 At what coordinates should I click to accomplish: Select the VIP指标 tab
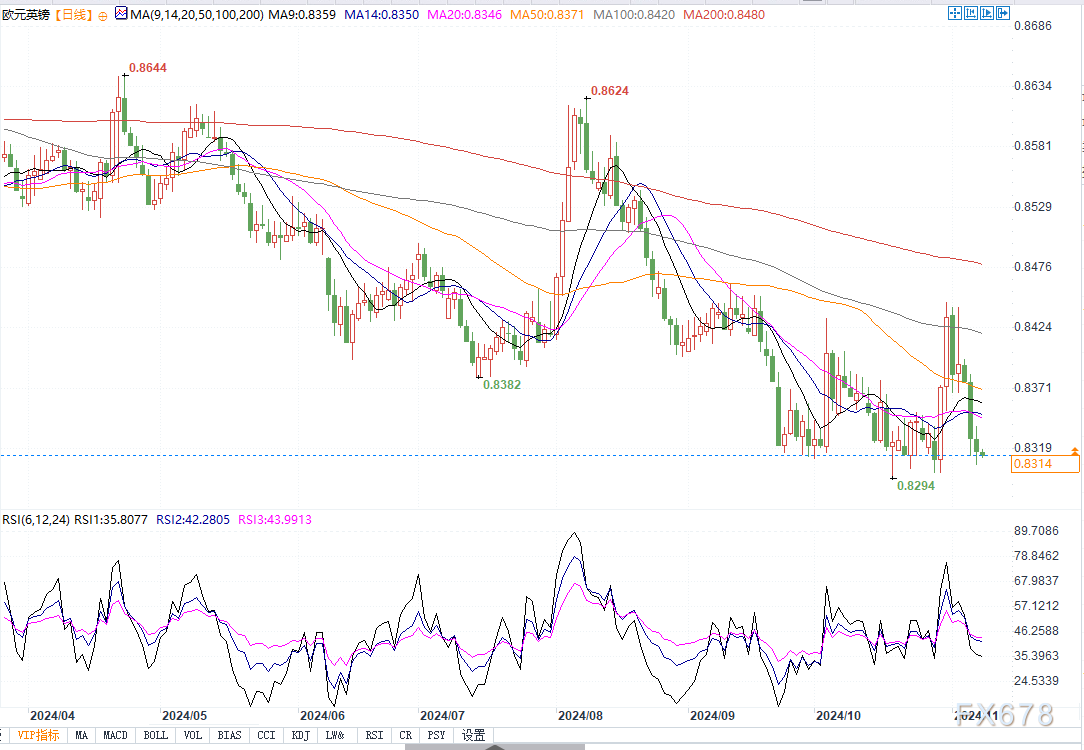38,735
